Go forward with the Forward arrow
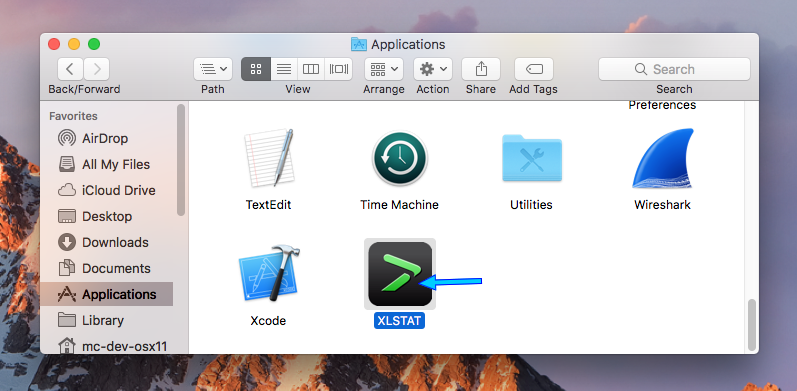Screen dimensions: 797x391 97,69
